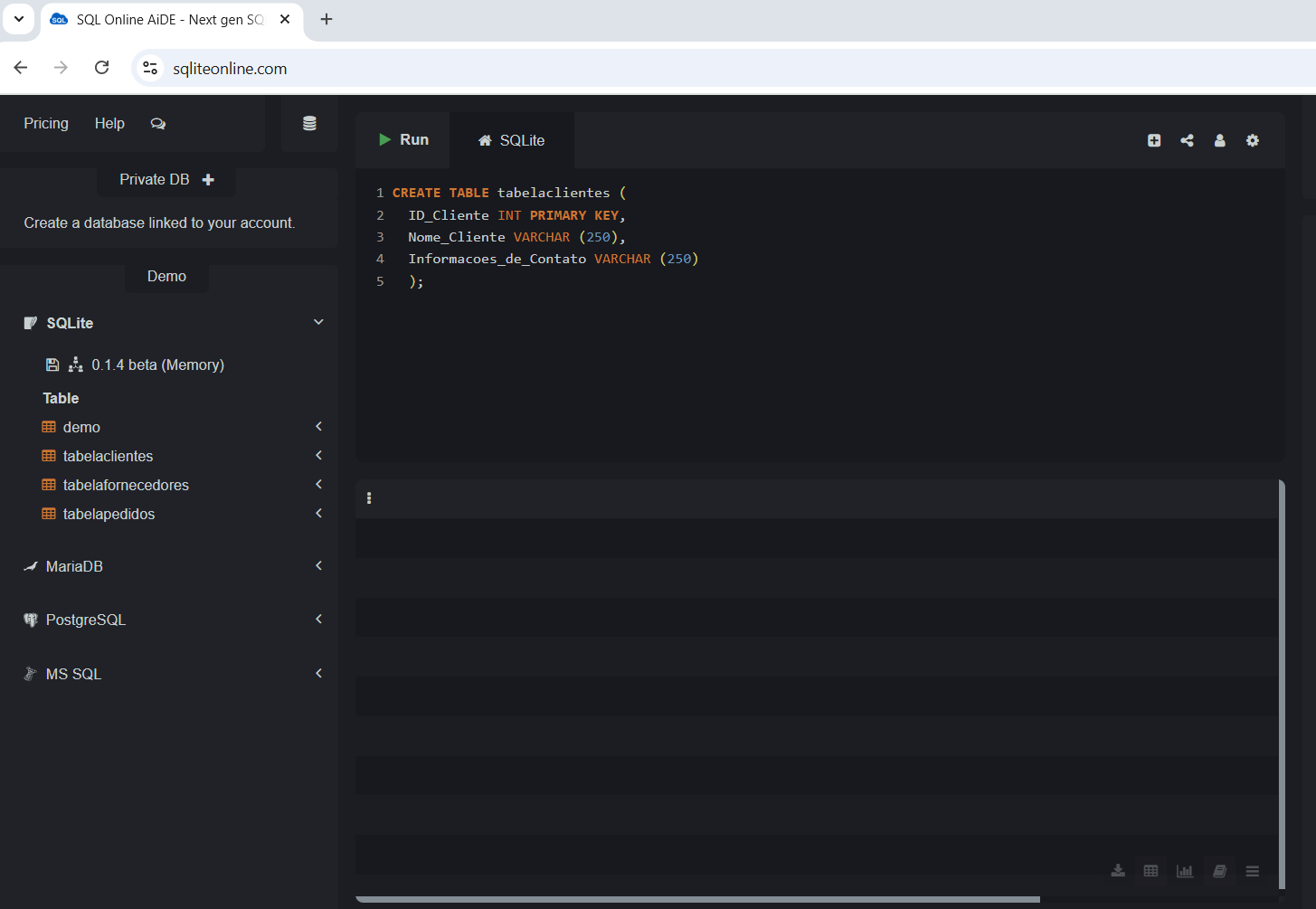Image resolution: width=1316 pixels, height=909 pixels.
Task: Click the address bar URL sqliteonline.com
Action: (230, 69)
